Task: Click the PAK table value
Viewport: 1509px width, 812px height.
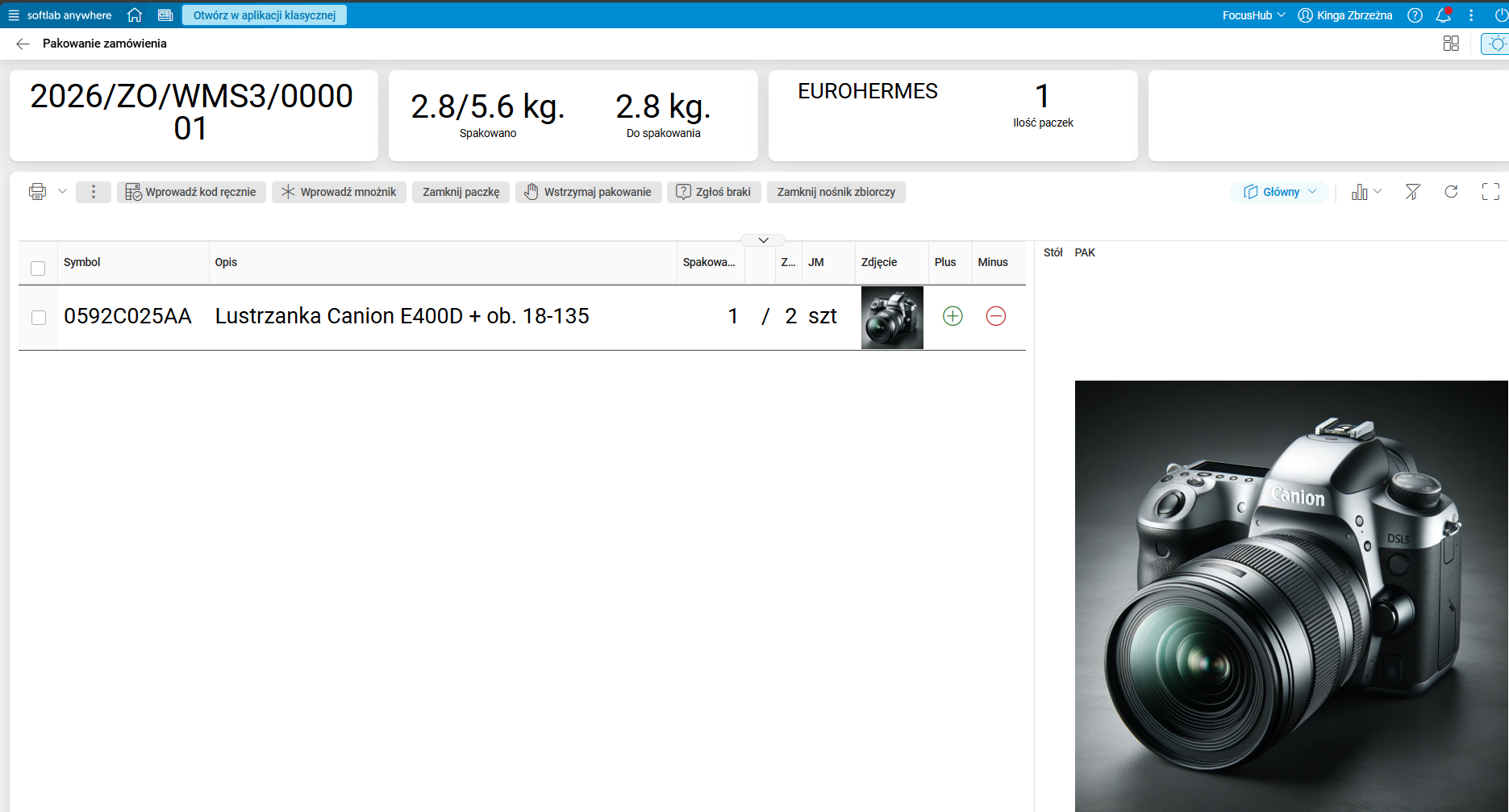Action: pos(1085,252)
